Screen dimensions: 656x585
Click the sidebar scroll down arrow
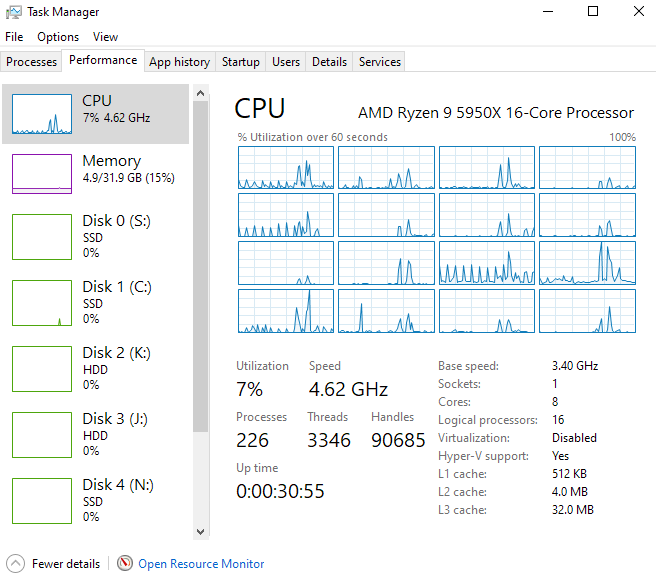tap(200, 532)
